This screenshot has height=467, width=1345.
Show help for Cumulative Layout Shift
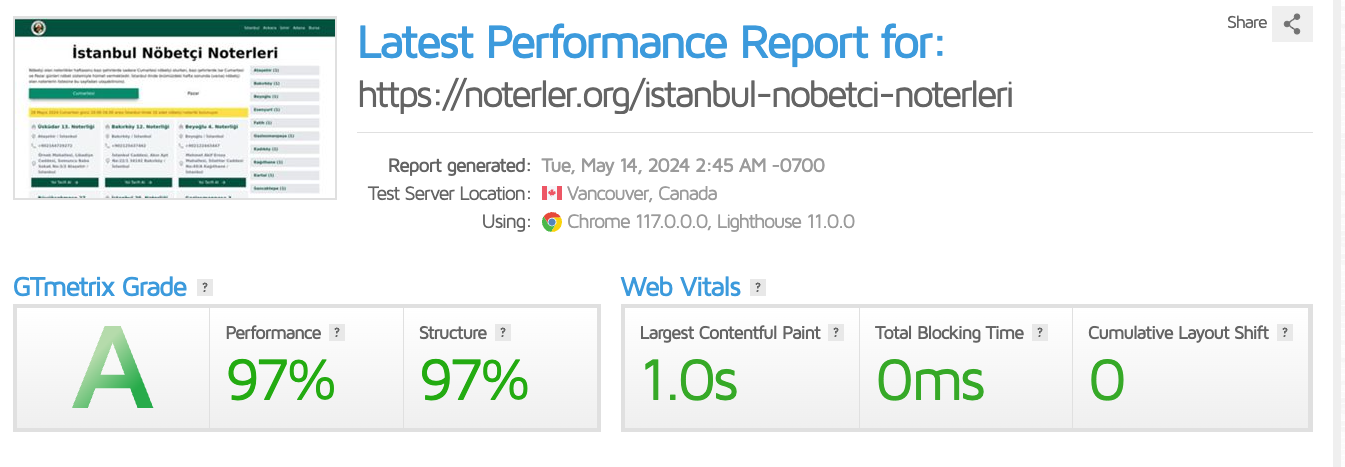1285,333
